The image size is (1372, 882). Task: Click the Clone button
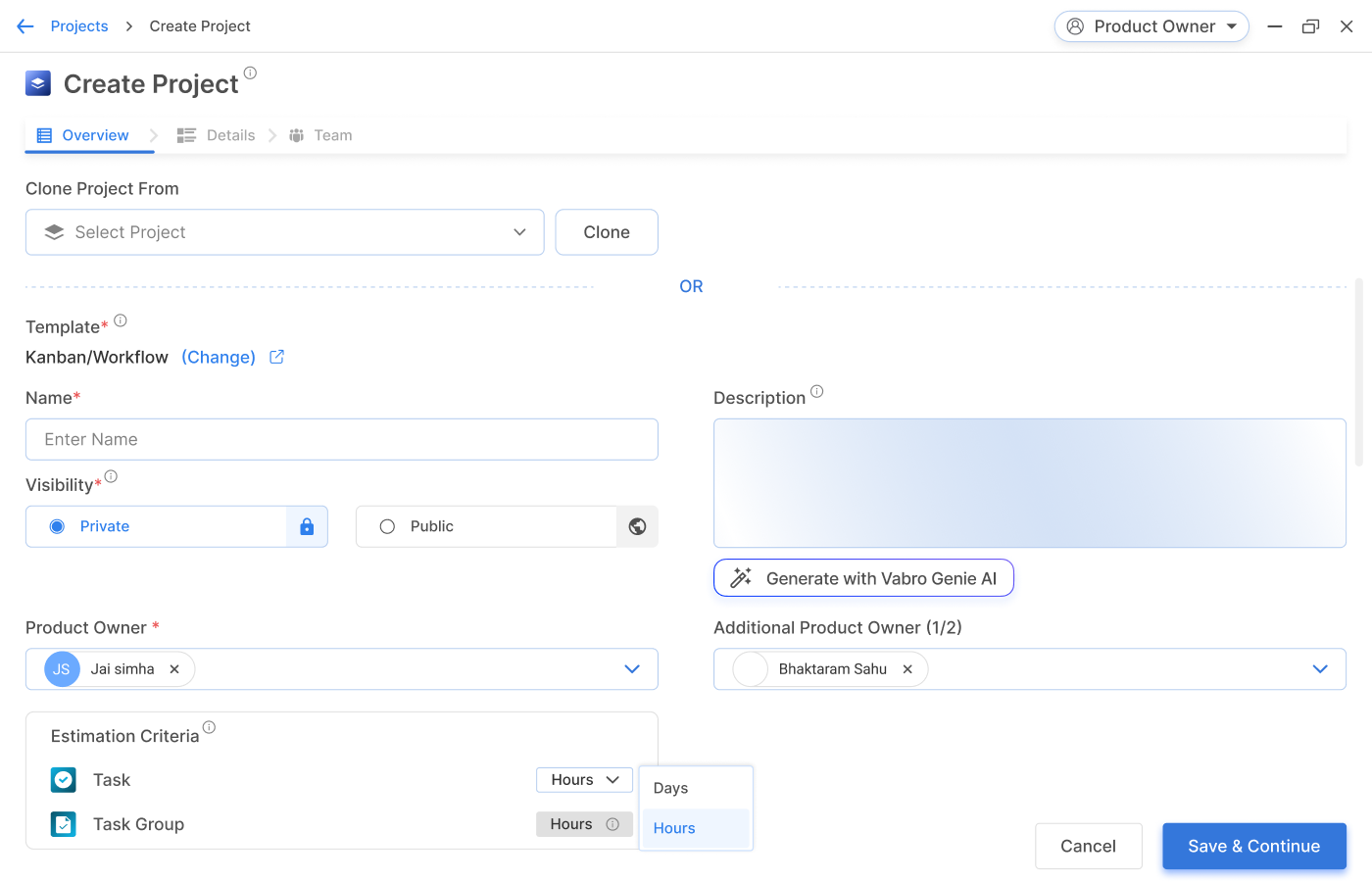(606, 232)
